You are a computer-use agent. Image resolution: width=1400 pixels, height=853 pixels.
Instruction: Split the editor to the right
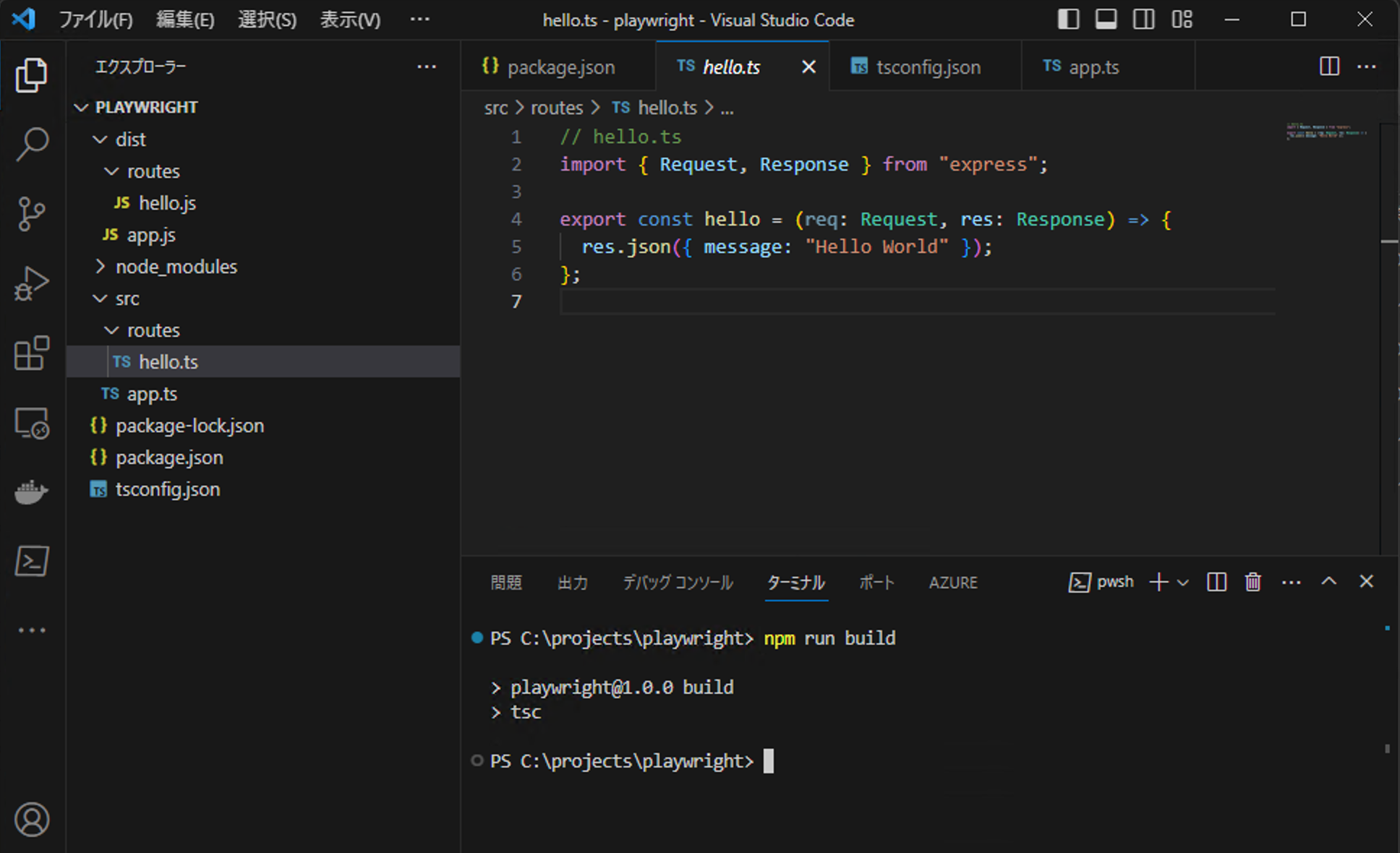[x=1329, y=67]
